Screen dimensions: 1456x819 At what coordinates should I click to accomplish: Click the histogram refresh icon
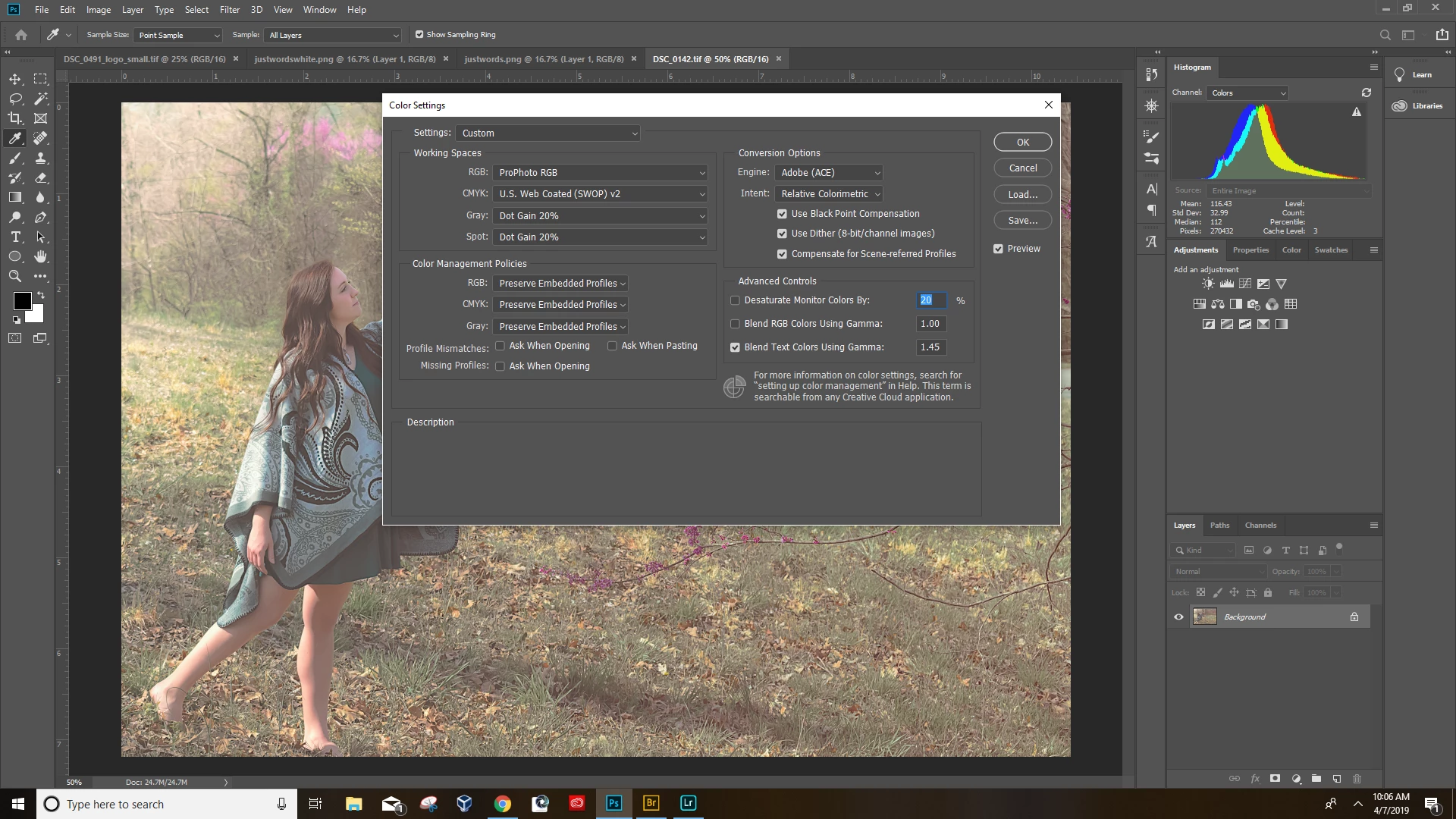pos(1366,93)
